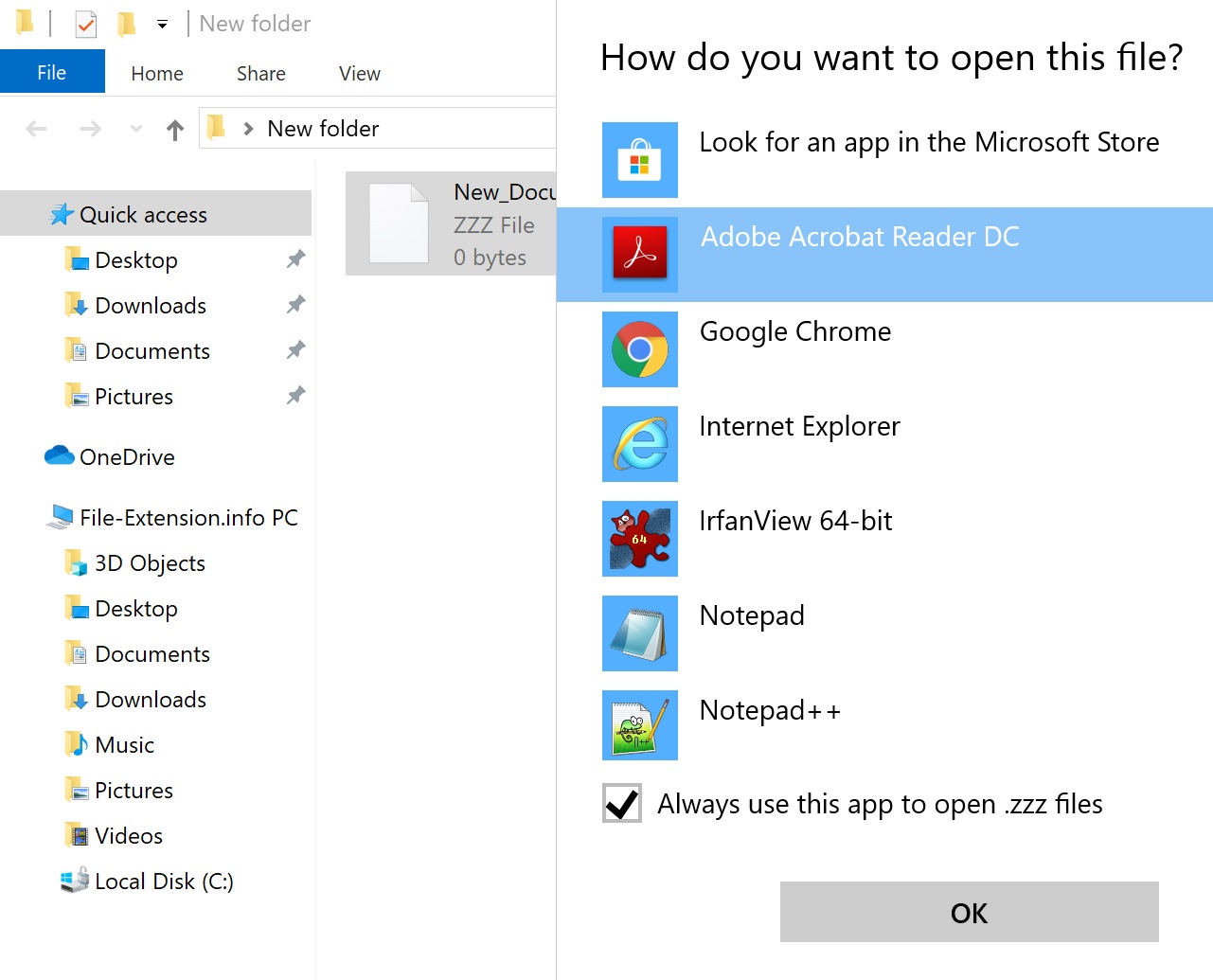Screen dimensions: 1213x980
Task: Click Look for an app in the Microsoft Store
Action: [929, 143]
